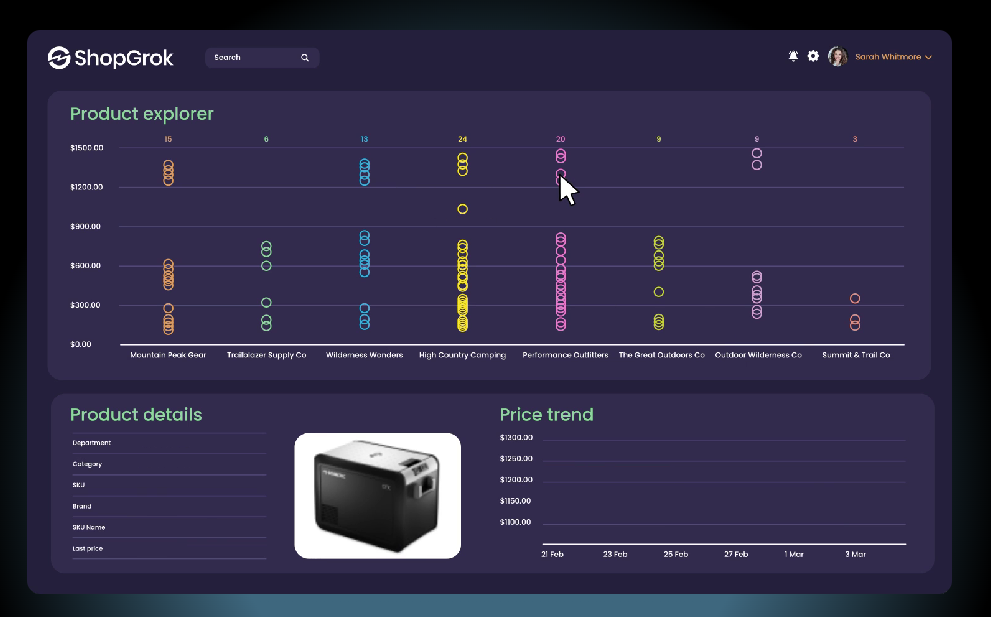Screen dimensions: 991x617
Task: Click the cooler product image thumbnail
Action: pos(377,496)
